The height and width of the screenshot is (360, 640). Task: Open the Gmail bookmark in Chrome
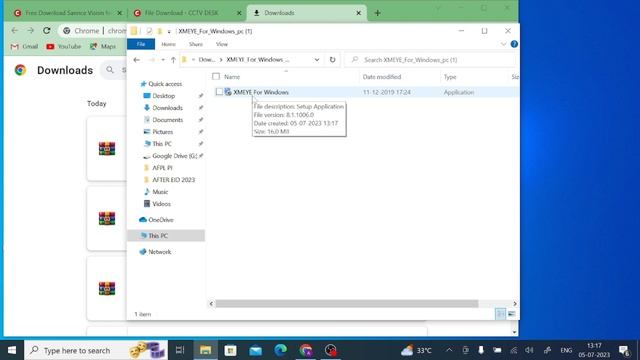24,47
